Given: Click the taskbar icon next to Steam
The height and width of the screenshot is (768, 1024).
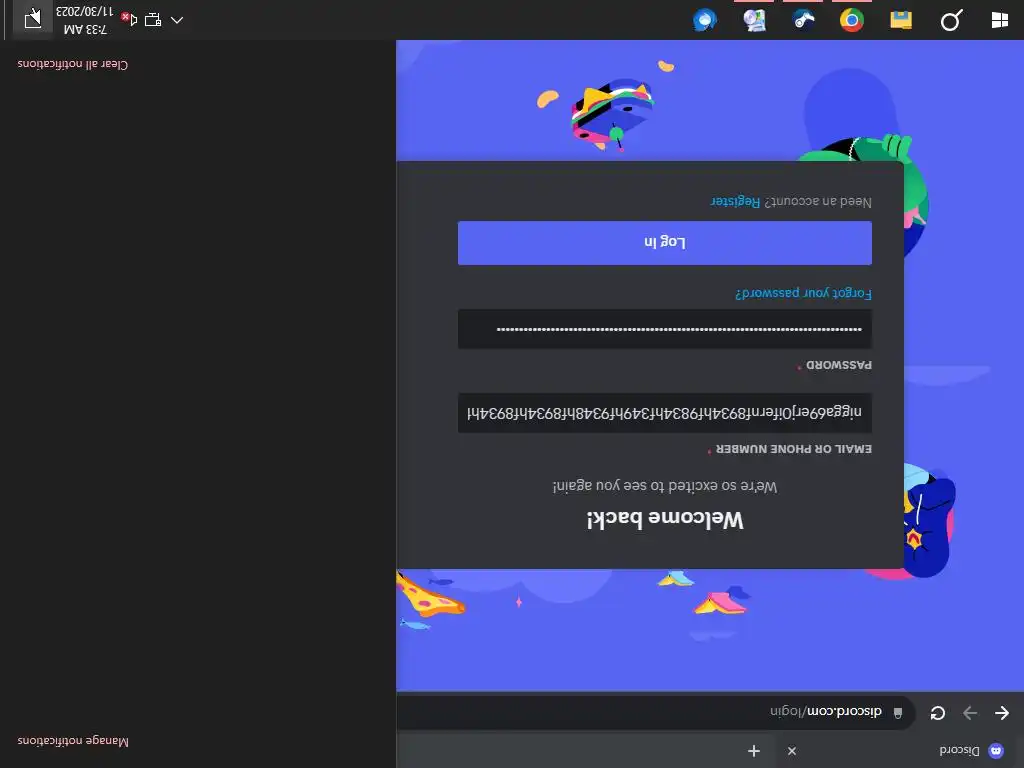Looking at the screenshot, I should (x=754, y=20).
